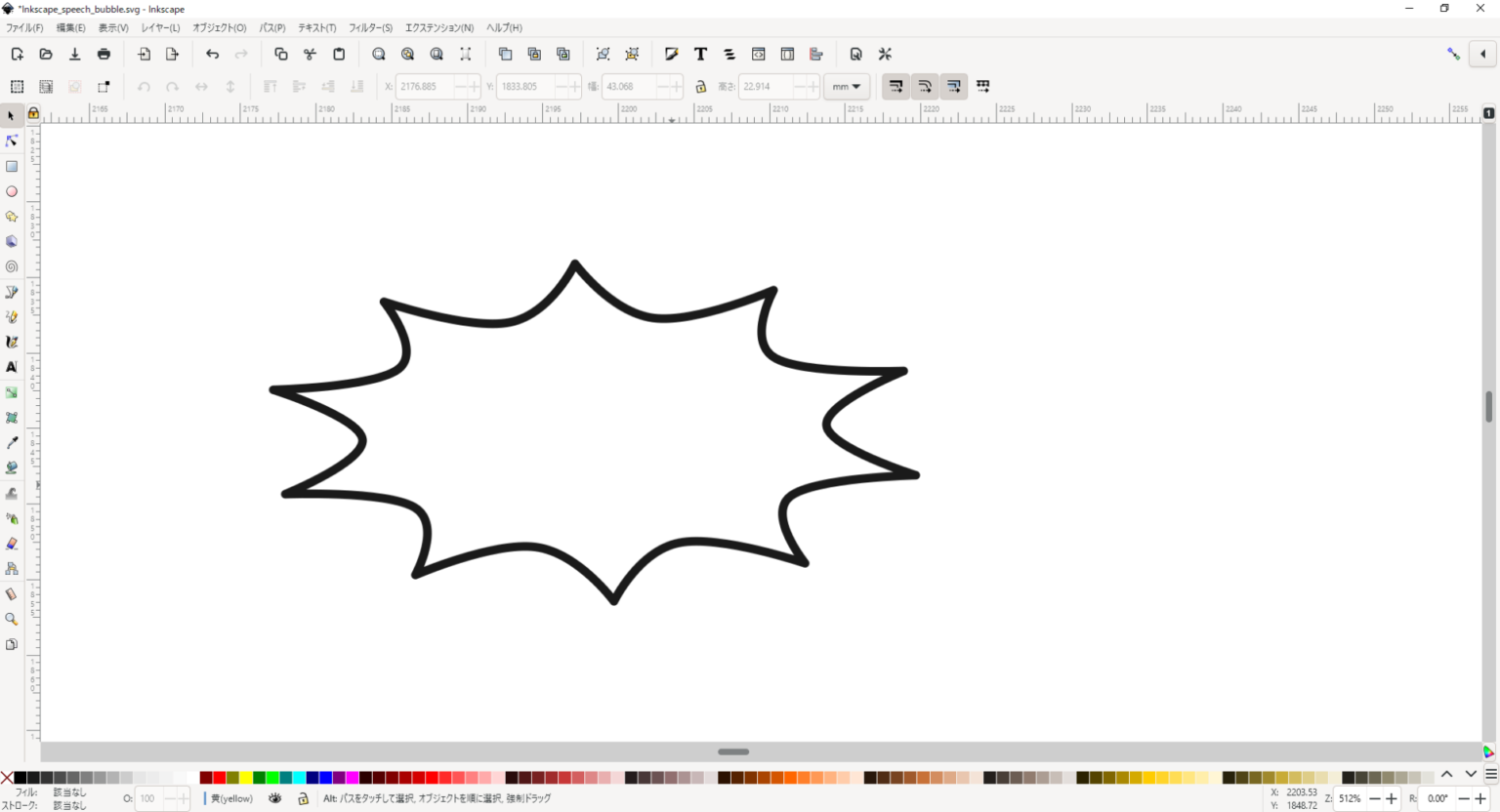This screenshot has width=1500, height=812.
Task: Toggle the width/height ratio lock
Action: pyautogui.click(x=700, y=87)
